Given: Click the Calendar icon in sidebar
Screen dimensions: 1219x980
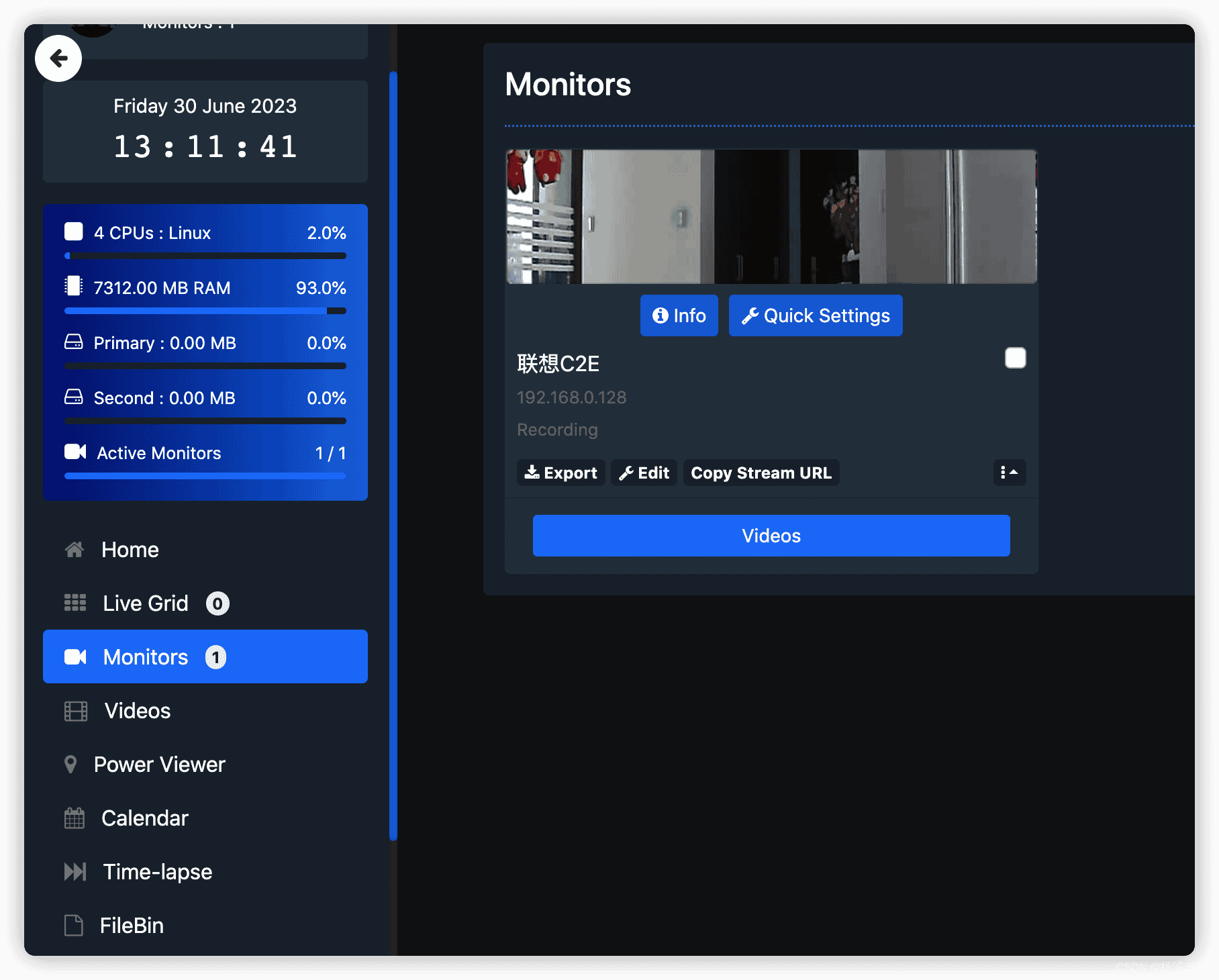Looking at the screenshot, I should click(x=75, y=818).
